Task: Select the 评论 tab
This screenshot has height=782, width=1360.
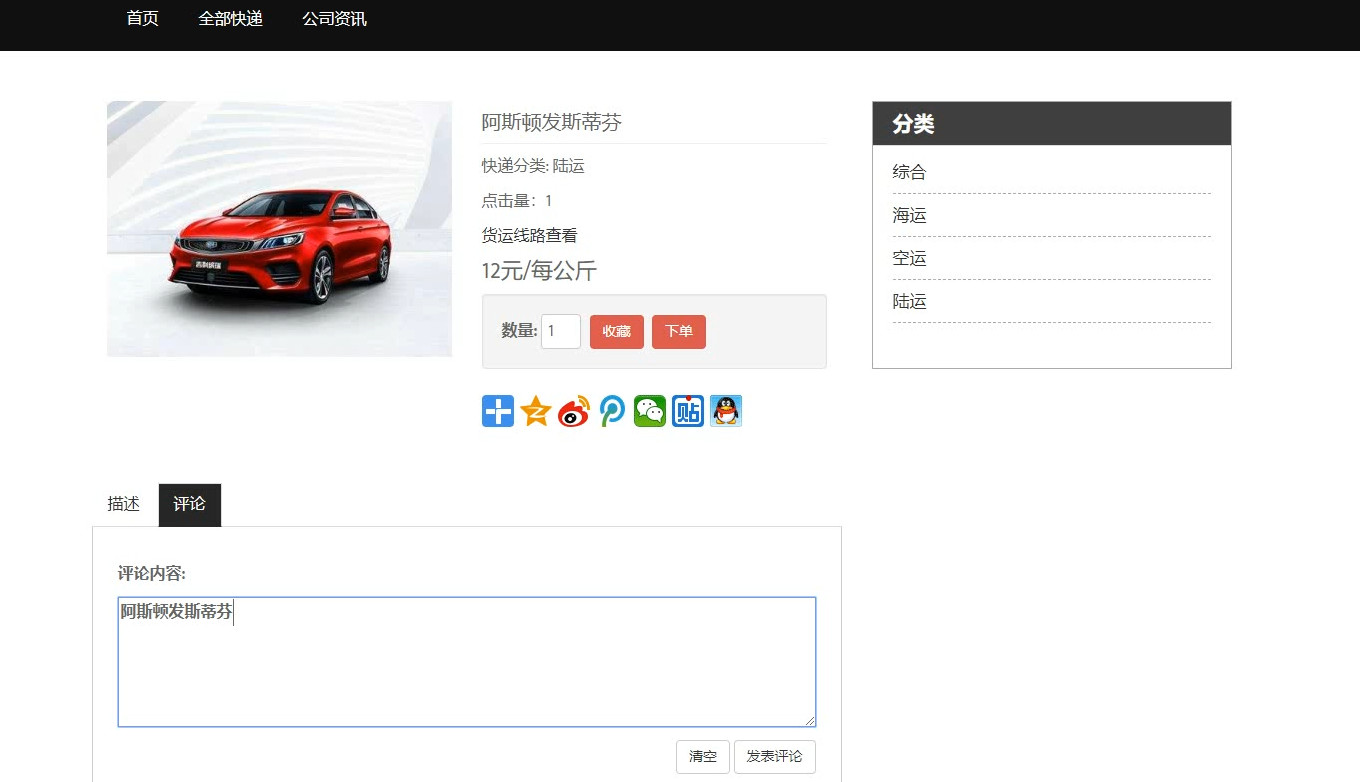Action: point(189,505)
